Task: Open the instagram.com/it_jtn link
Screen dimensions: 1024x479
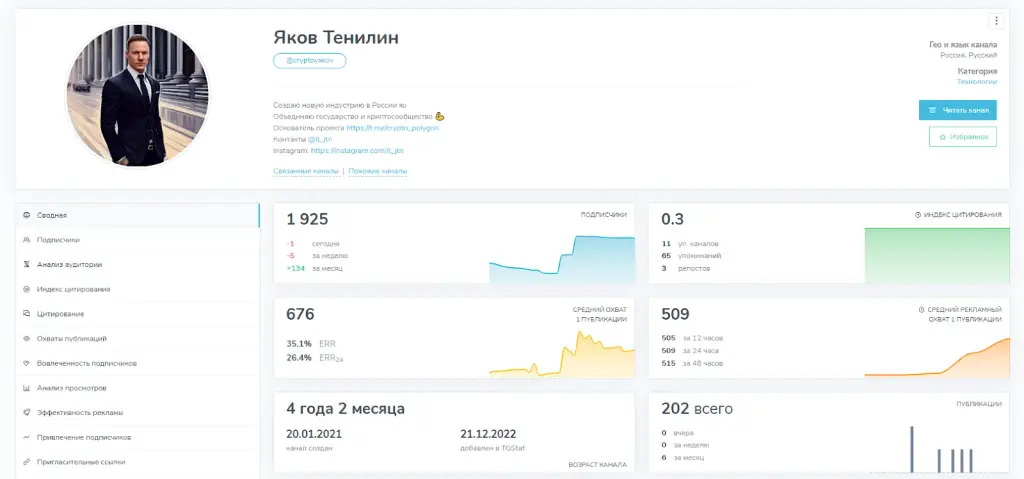Action: 357,150
